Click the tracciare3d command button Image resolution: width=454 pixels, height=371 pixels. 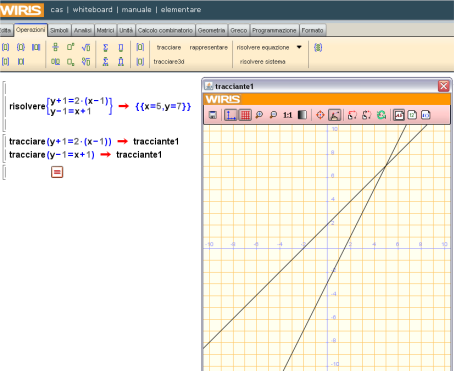coord(169,62)
